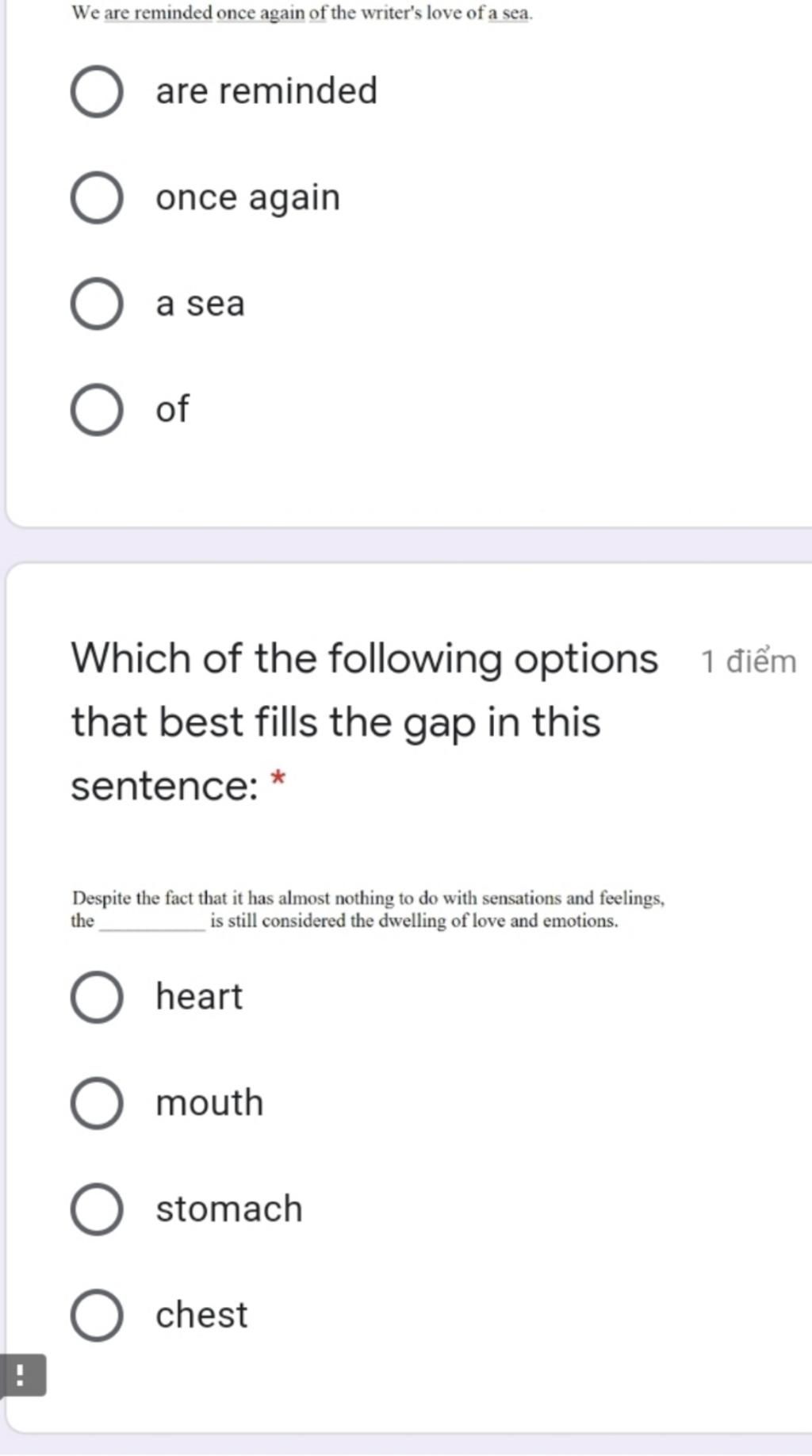Select the 'are reminded' radio button

(97, 92)
